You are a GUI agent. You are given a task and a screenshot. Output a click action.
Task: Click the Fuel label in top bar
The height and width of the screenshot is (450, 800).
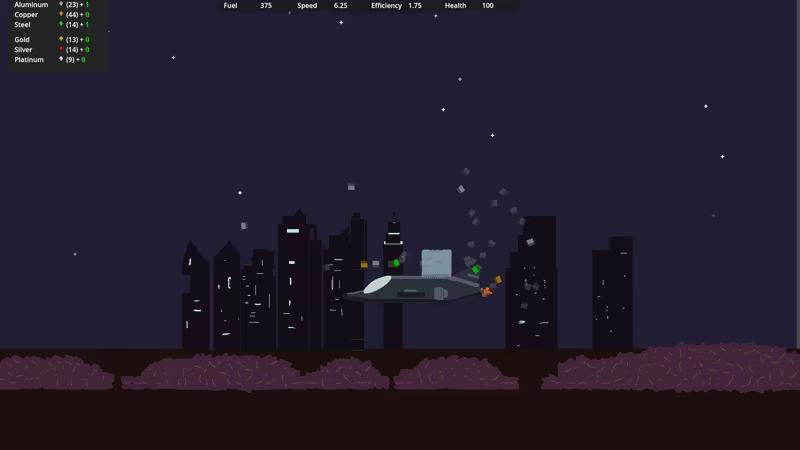[x=230, y=6]
